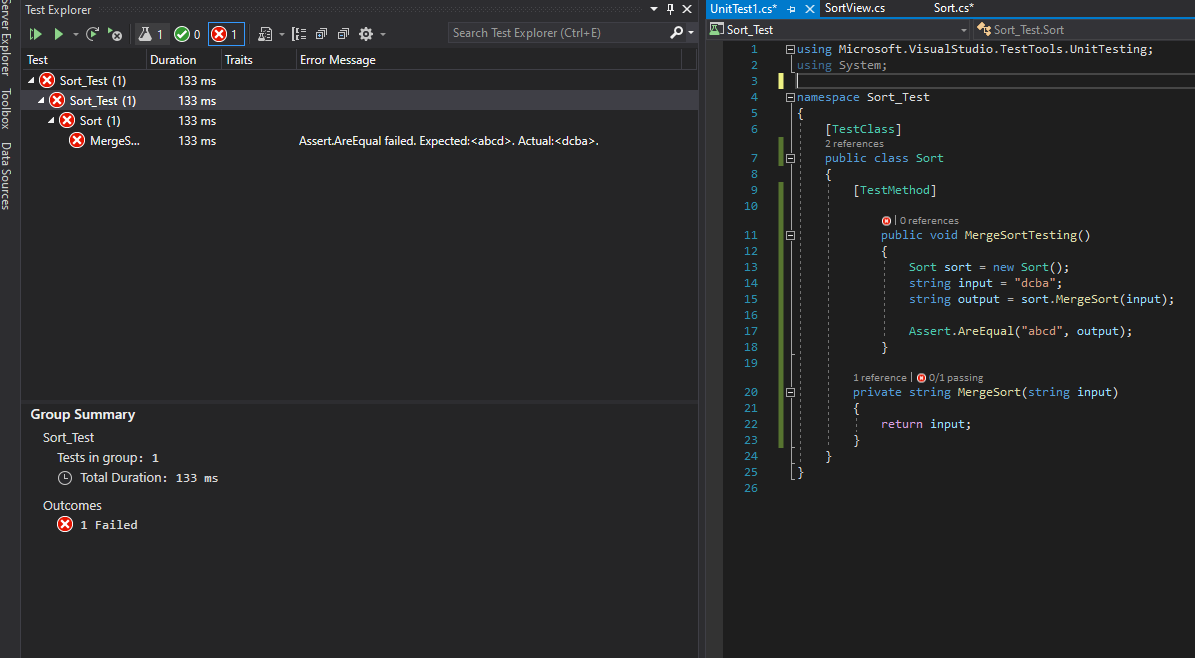The height and width of the screenshot is (658, 1195).
Task: Toggle the failed tests filter
Action: [x=226, y=34]
